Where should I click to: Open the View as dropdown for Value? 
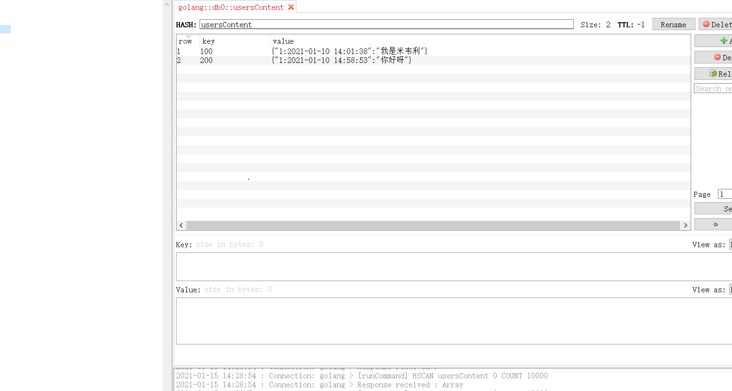[731, 290]
